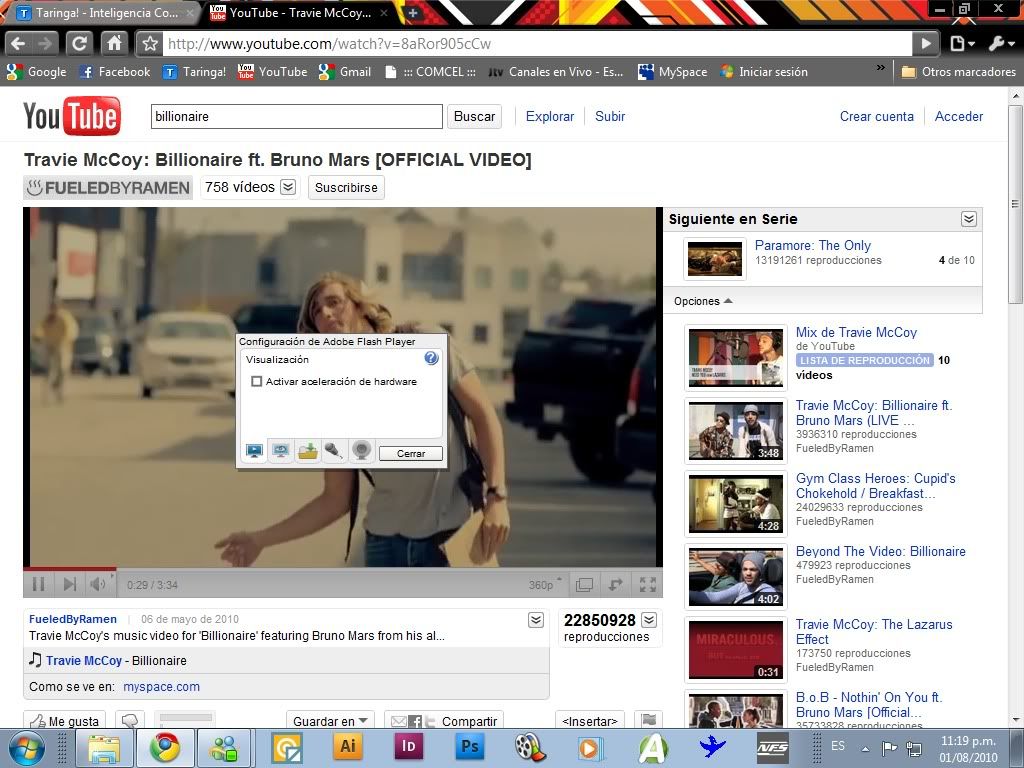Click the Acceder sign-in link

959,116
